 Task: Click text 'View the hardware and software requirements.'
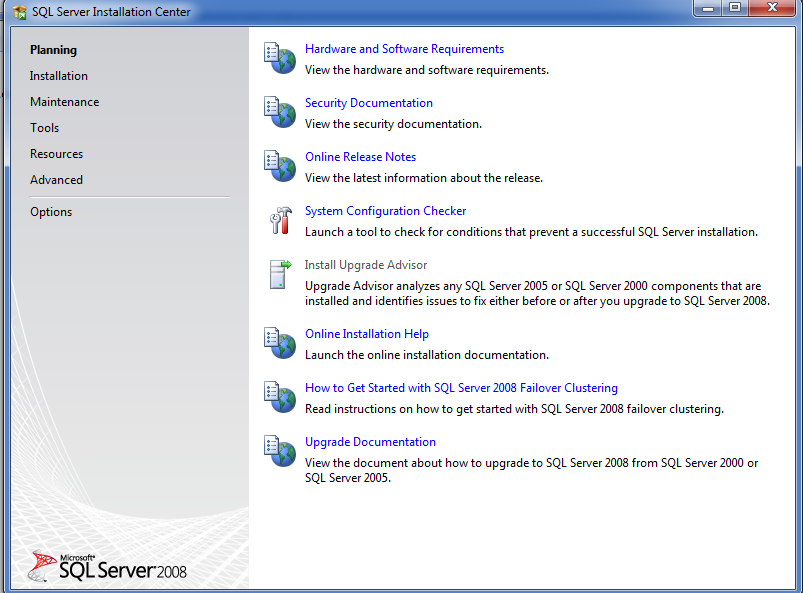[427, 70]
